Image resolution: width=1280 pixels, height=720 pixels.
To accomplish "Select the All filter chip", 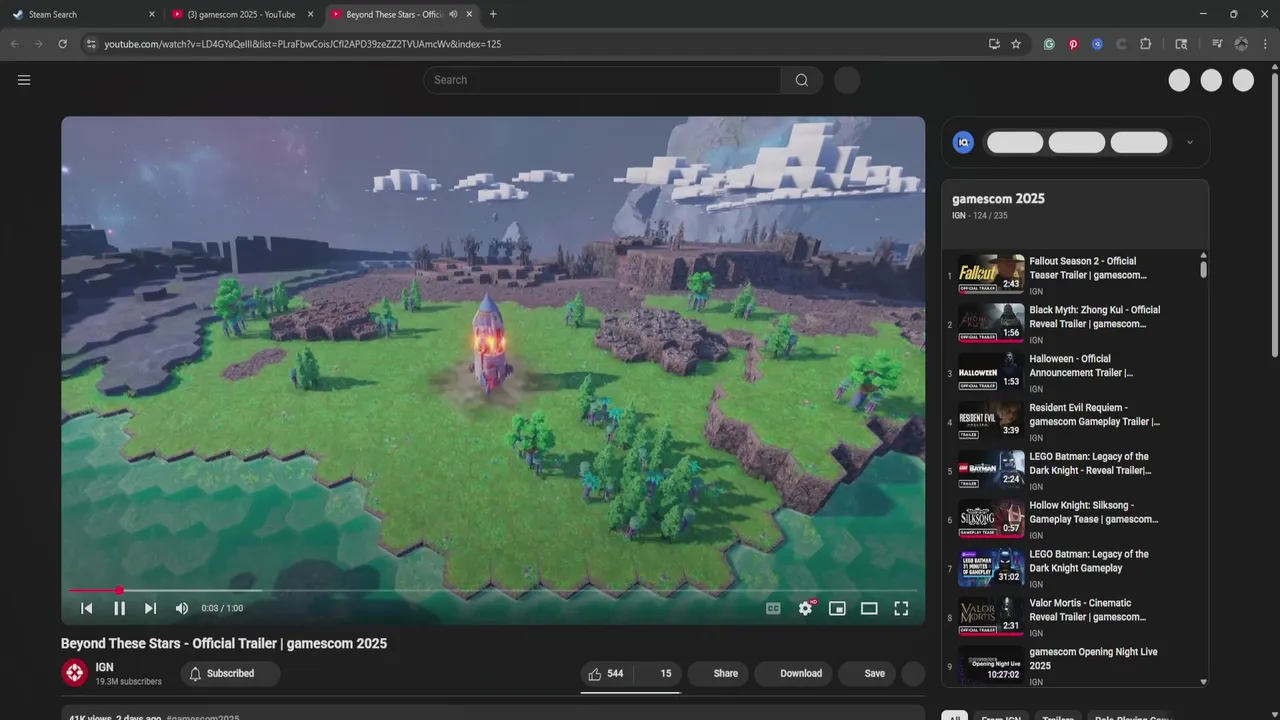I will tap(955, 716).
